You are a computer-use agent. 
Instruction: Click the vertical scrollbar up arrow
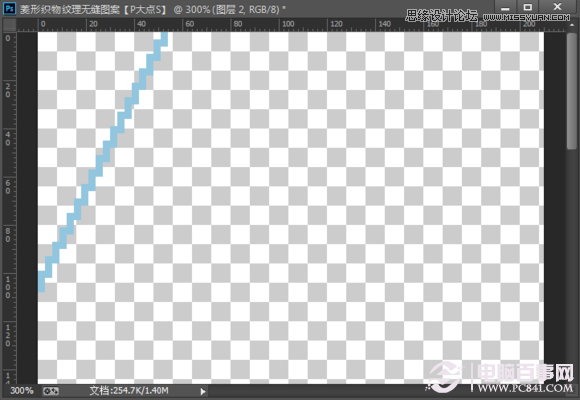point(572,25)
